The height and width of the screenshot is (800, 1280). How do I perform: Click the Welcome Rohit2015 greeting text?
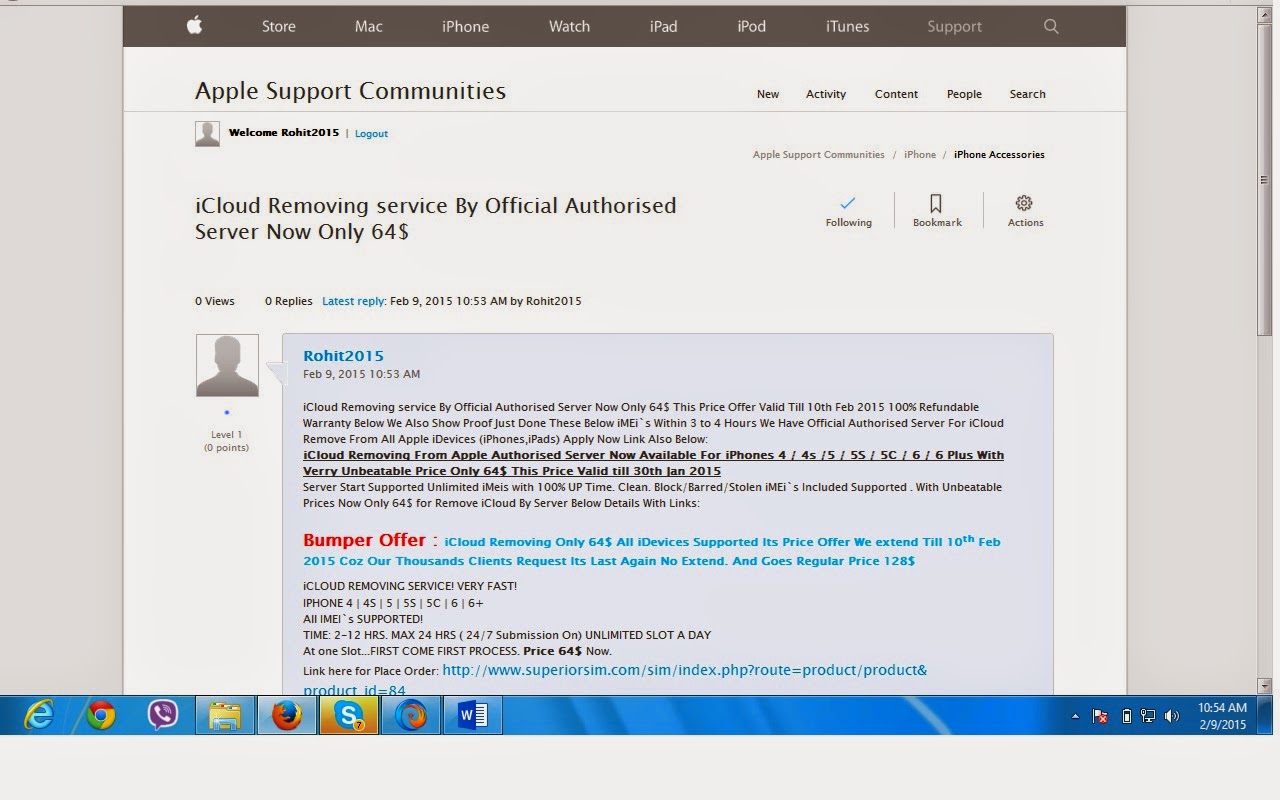pos(284,133)
